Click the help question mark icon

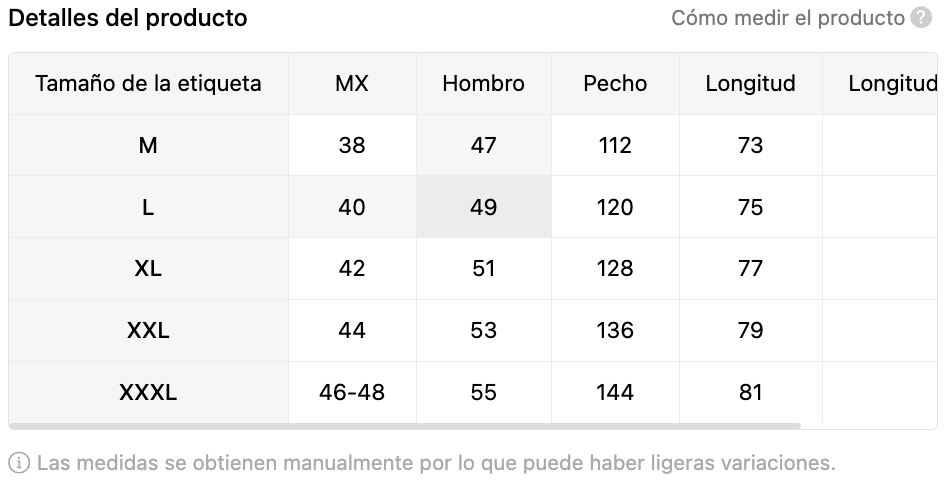pyautogui.click(x=921, y=18)
